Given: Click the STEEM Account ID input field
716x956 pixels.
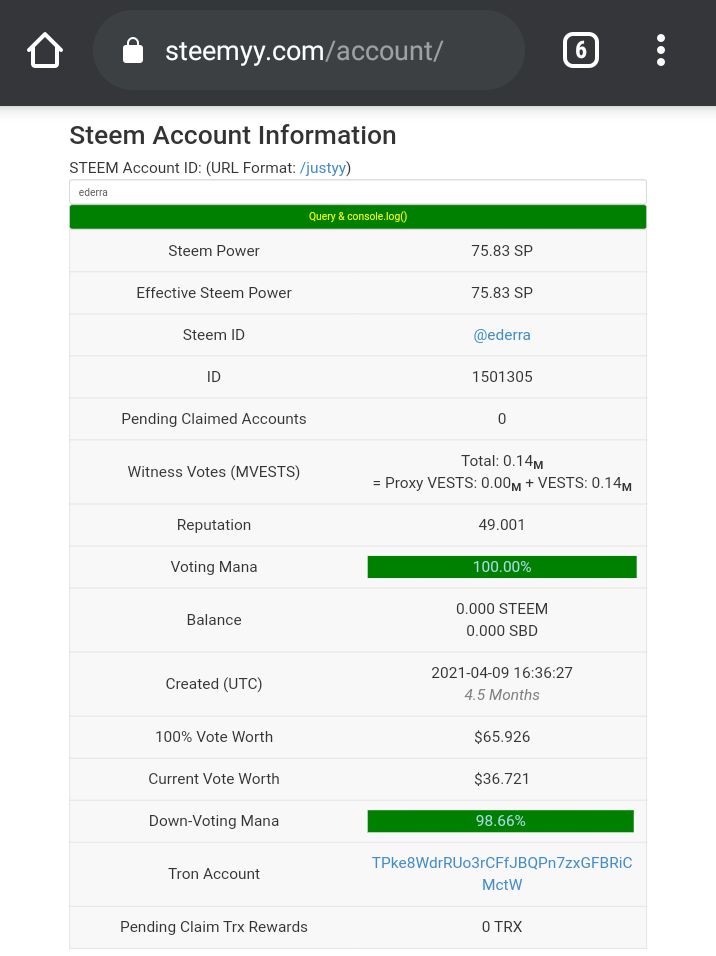Looking at the screenshot, I should [358, 192].
